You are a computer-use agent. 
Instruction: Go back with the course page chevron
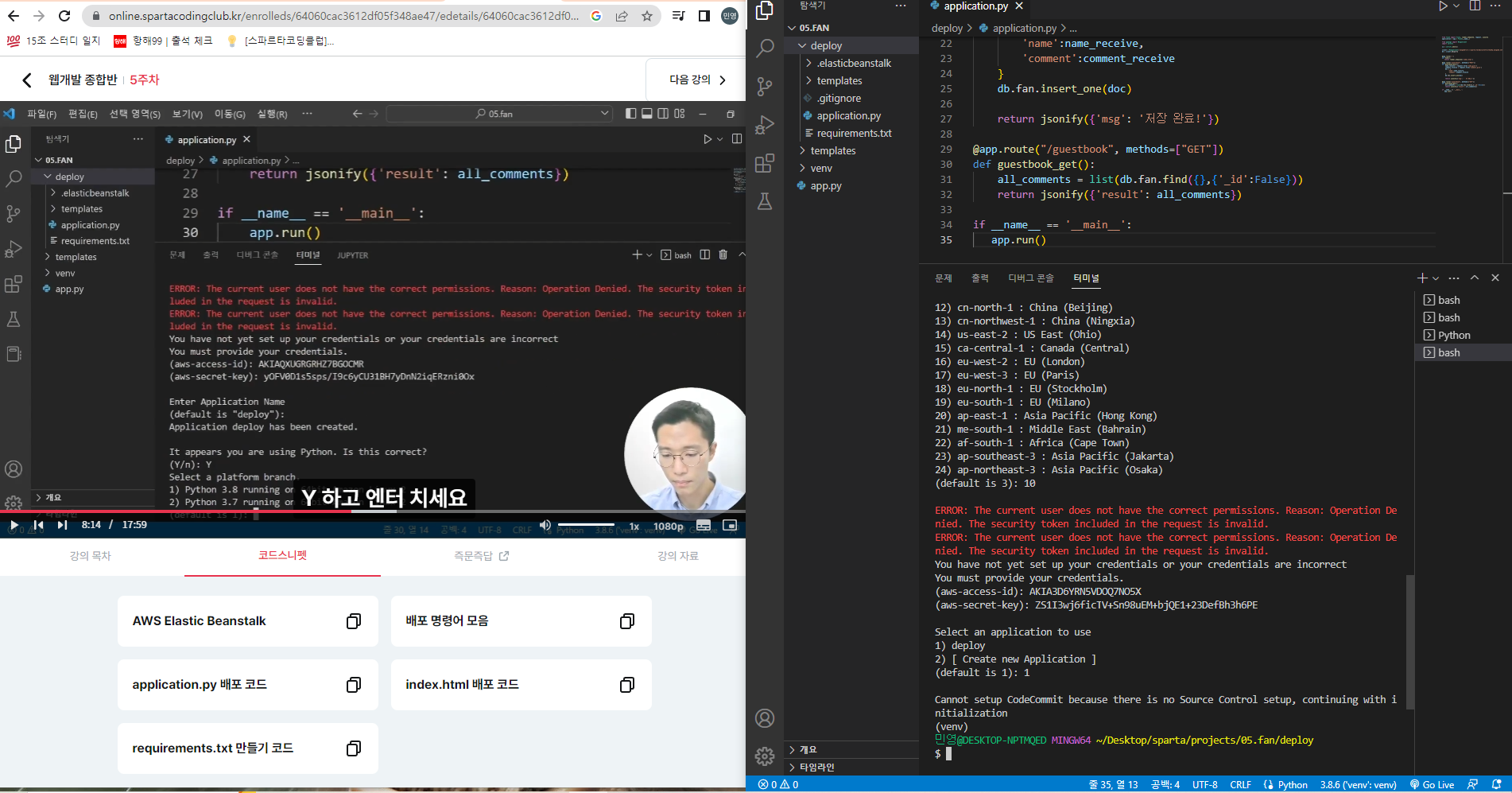point(27,80)
